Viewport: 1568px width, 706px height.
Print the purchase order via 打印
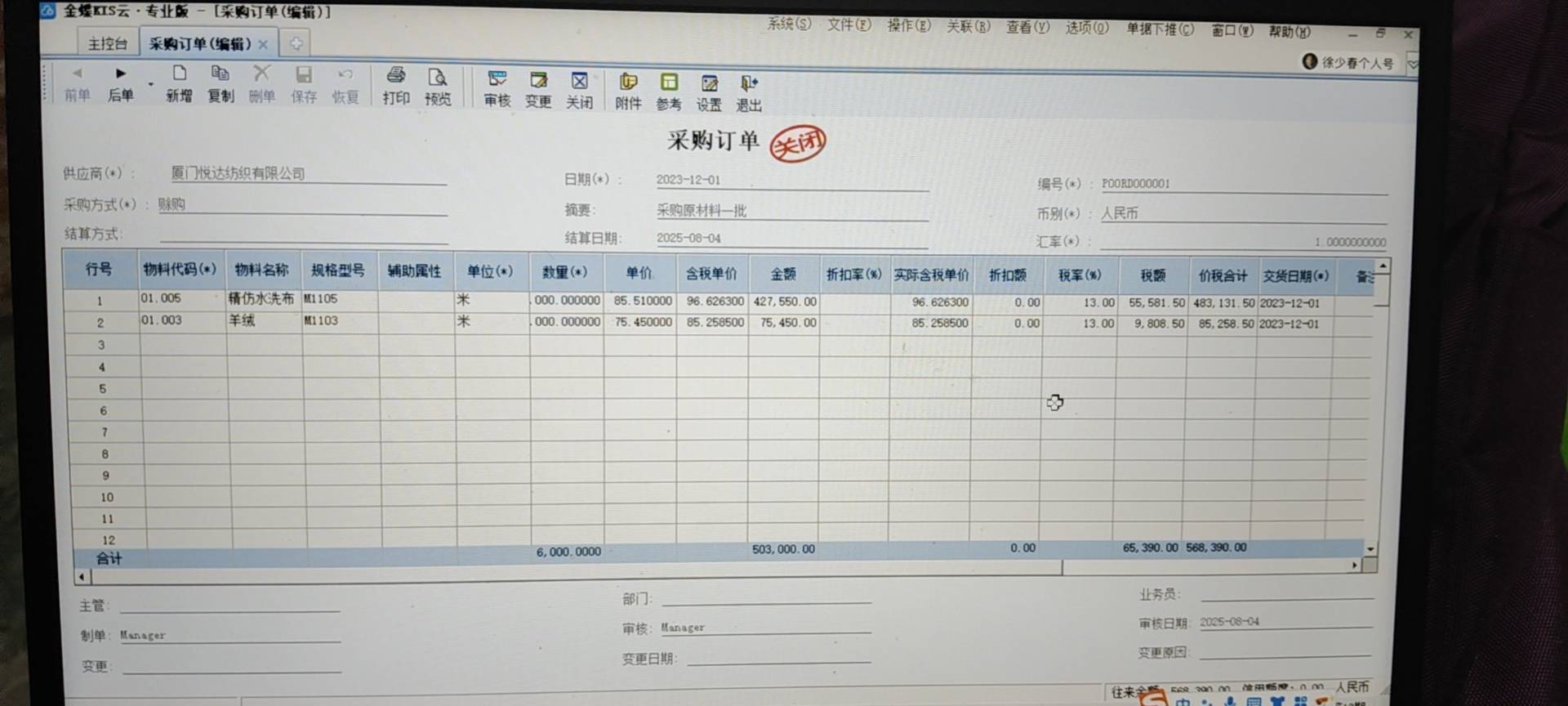pyautogui.click(x=396, y=87)
